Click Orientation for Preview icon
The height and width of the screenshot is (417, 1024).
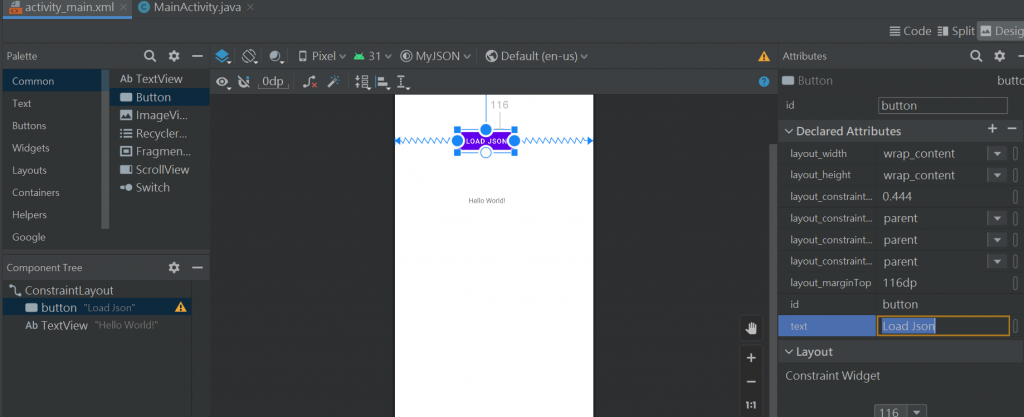(x=249, y=56)
